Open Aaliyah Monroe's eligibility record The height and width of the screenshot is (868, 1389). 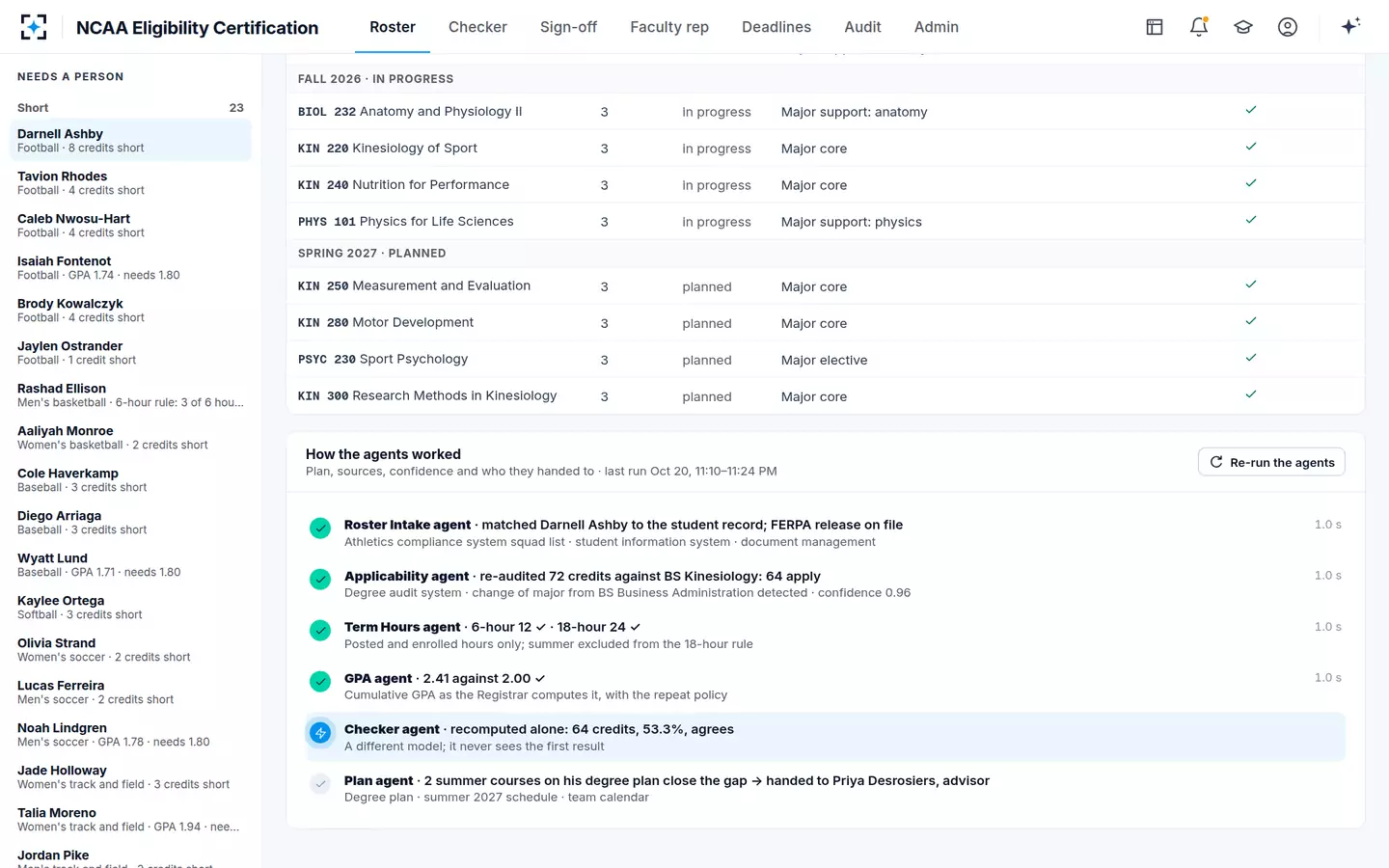pyautogui.click(x=130, y=437)
